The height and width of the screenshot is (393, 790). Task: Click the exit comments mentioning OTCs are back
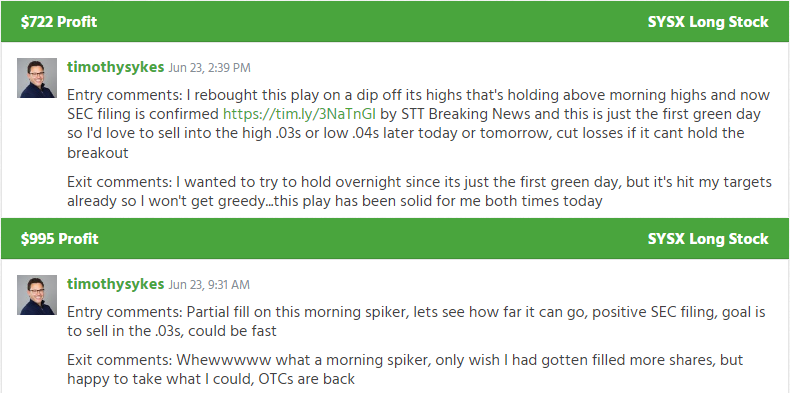405,369
